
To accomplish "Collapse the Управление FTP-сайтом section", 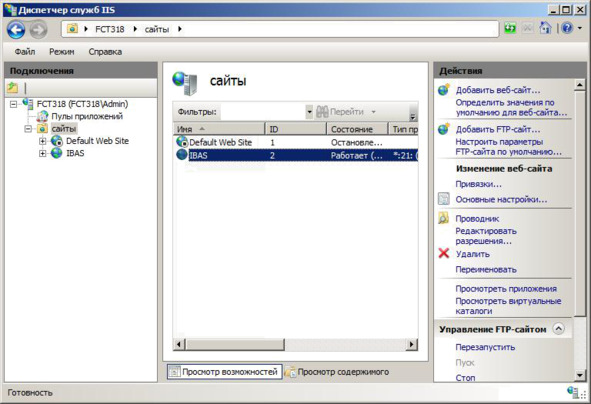I will pos(558,329).
